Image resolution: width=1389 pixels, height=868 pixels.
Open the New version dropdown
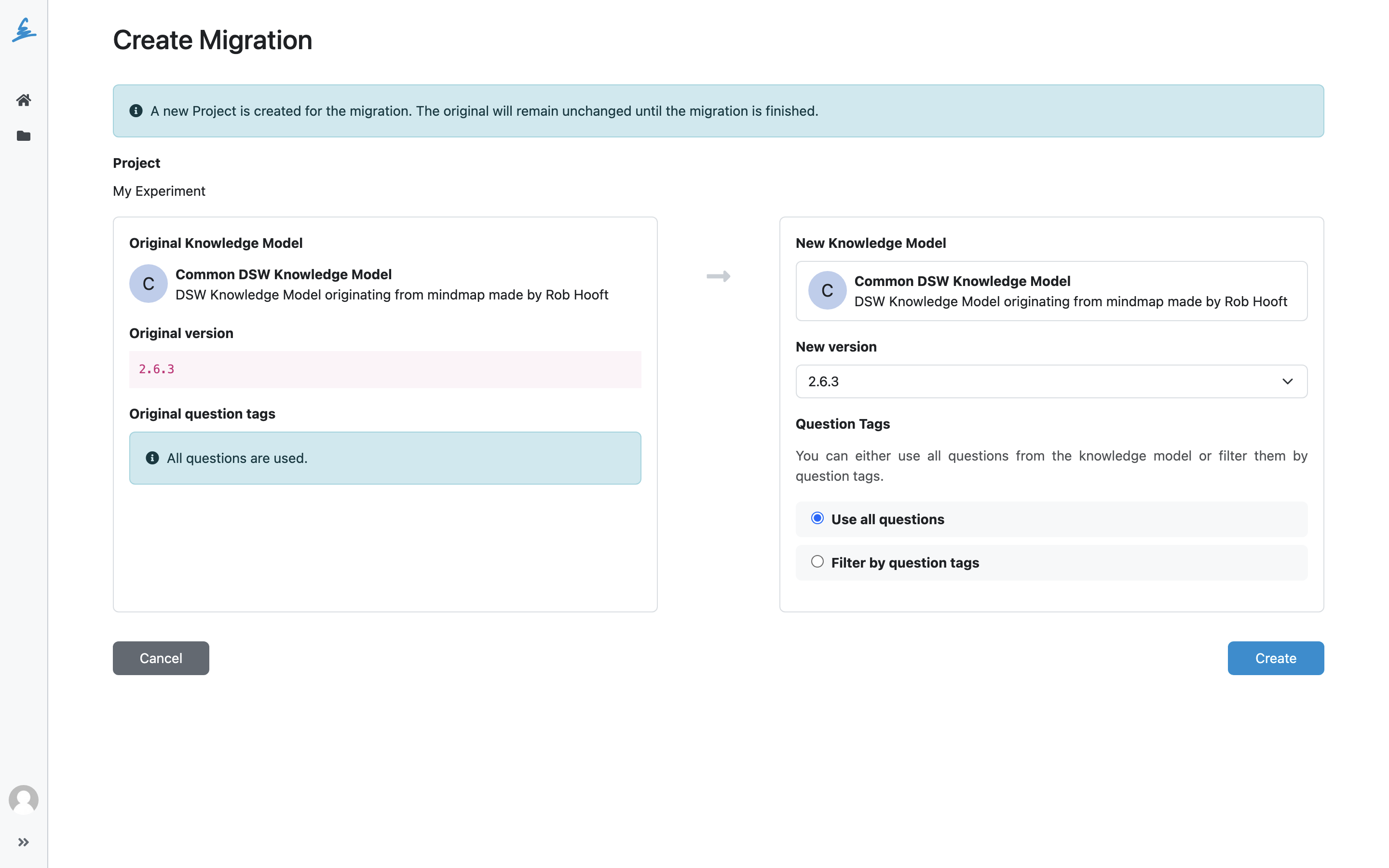pos(1051,381)
